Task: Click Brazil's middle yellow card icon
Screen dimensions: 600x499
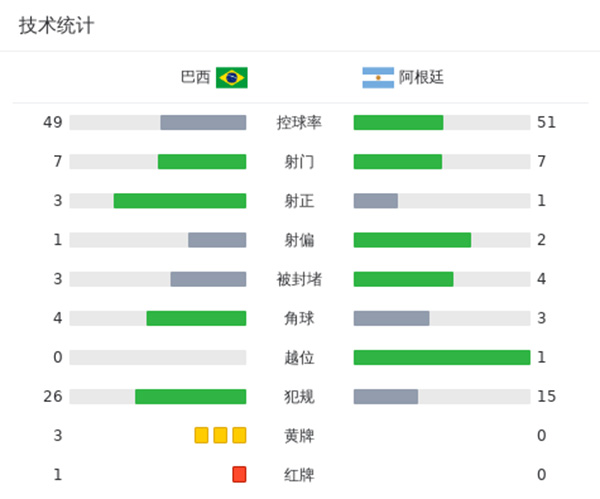Action: 220,435
